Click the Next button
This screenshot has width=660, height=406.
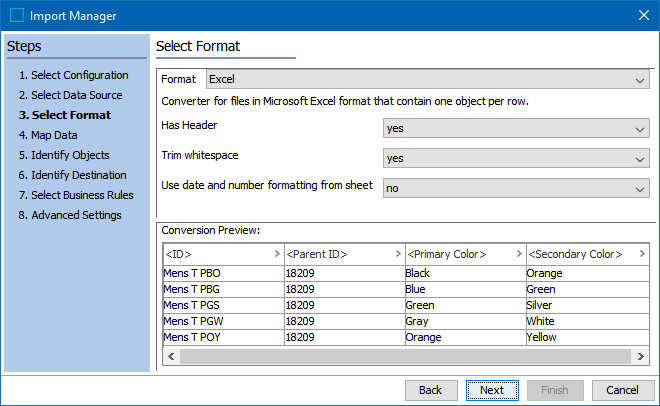[492, 390]
